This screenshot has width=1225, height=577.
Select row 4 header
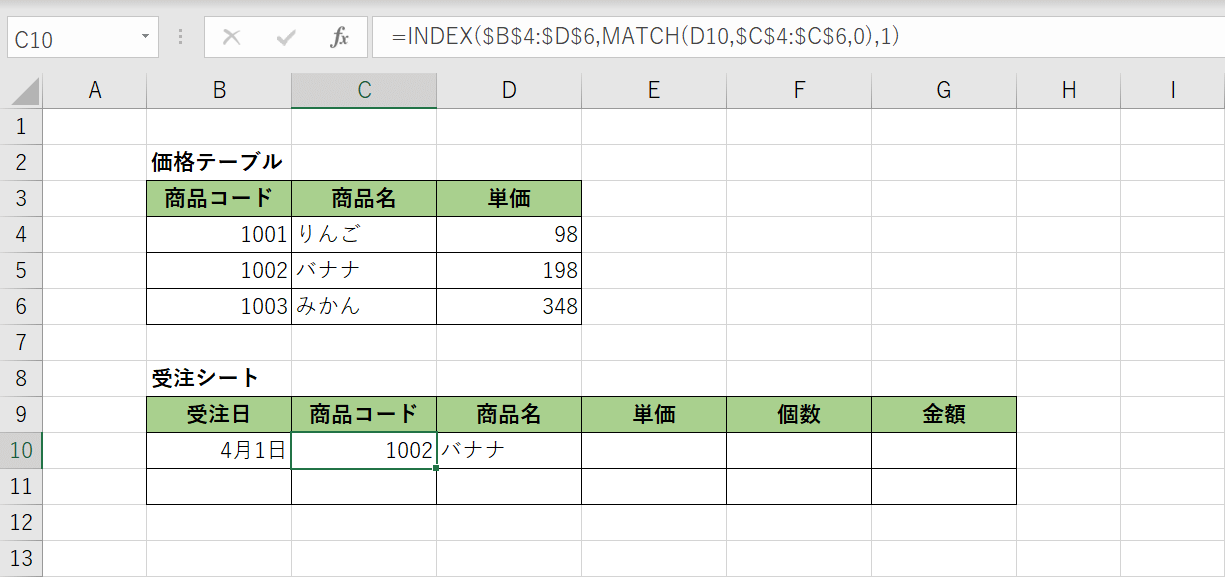pyautogui.click(x=21, y=235)
